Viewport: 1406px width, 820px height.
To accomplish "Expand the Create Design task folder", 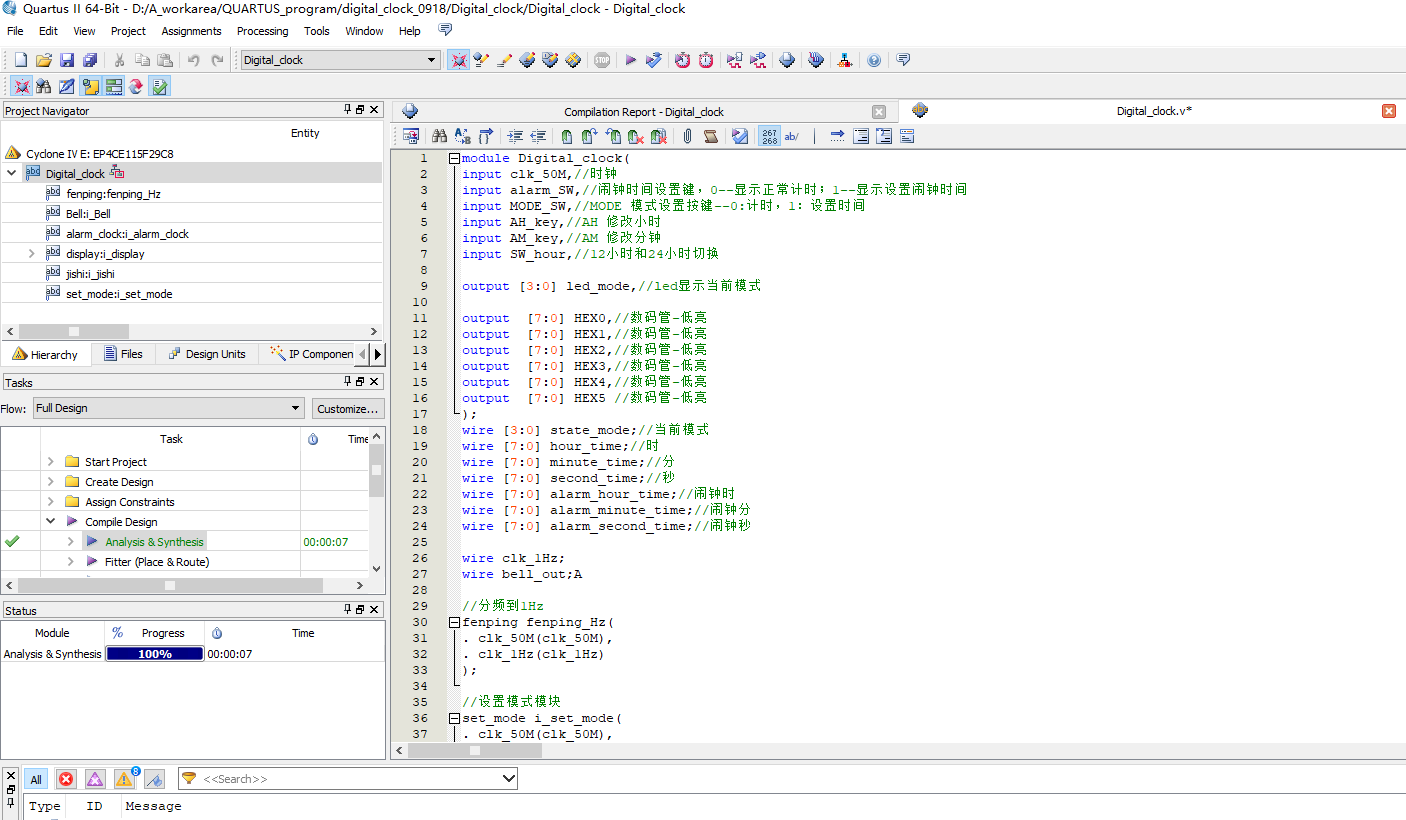I will pyautogui.click(x=51, y=481).
